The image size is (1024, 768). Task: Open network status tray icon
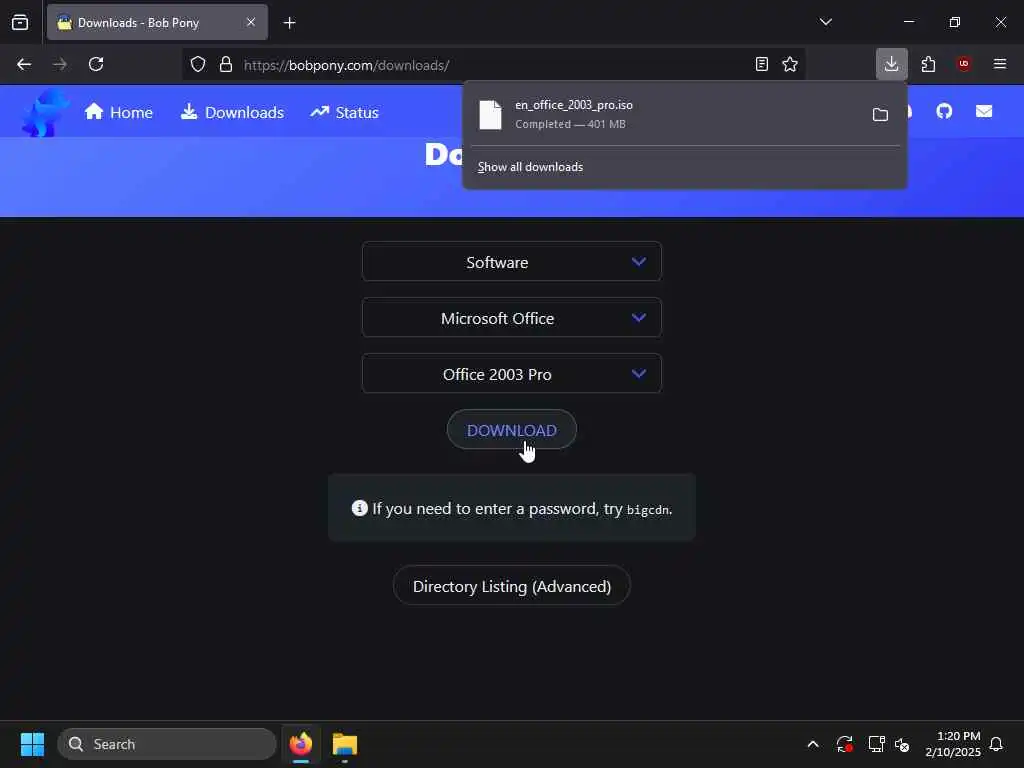(876, 744)
